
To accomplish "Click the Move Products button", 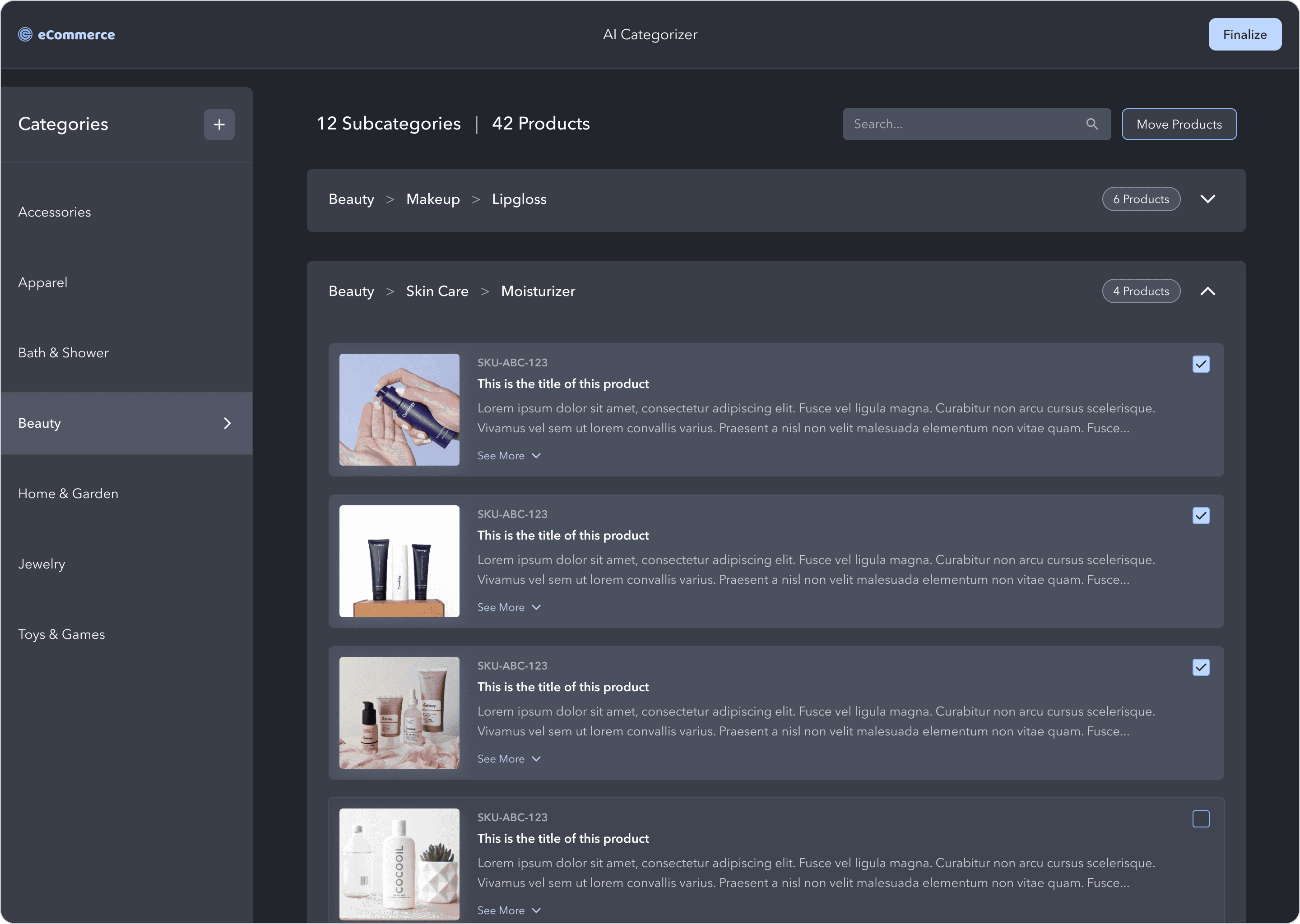I will pyautogui.click(x=1178, y=124).
